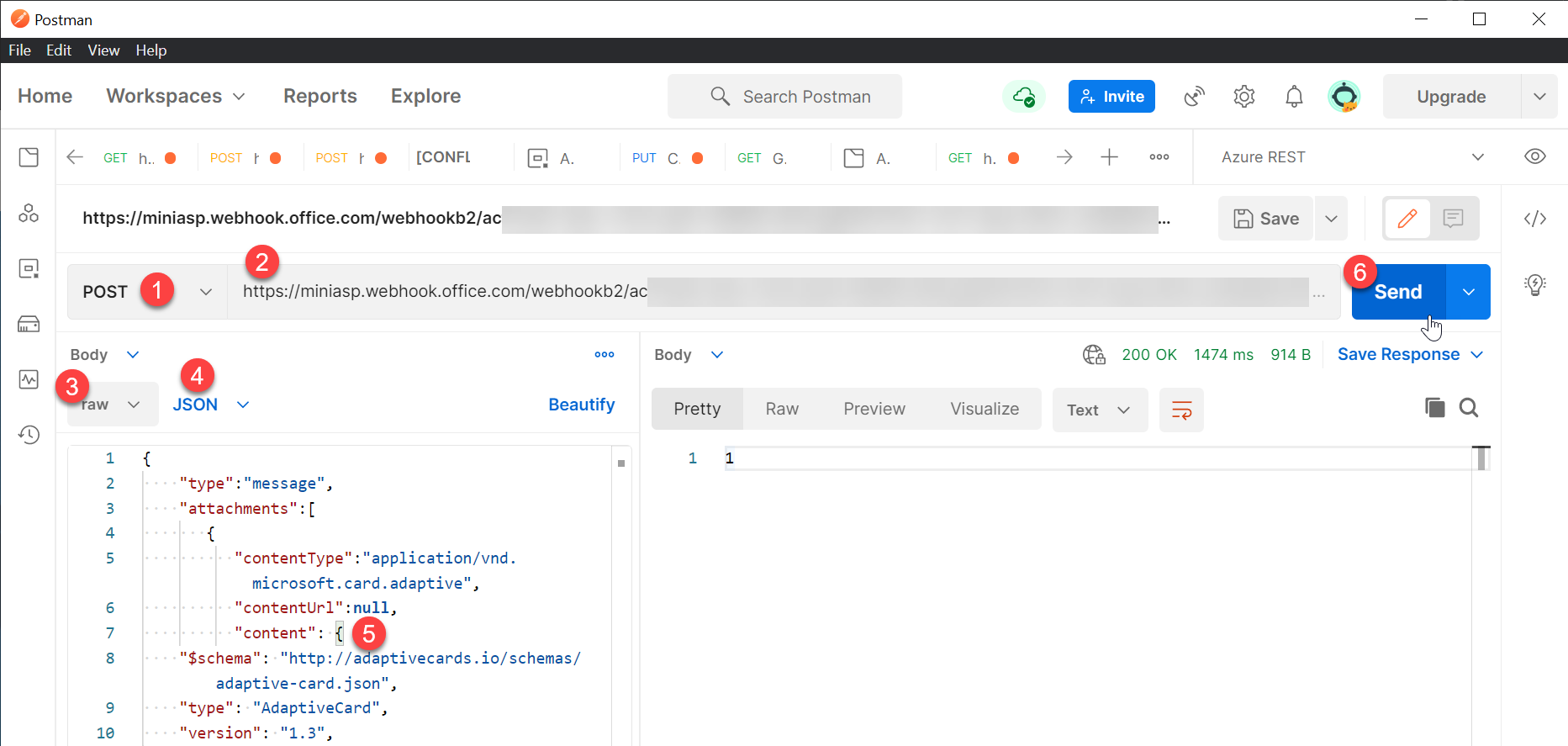Open the notifications bell icon
The image size is (1568, 746).
click(x=1294, y=97)
